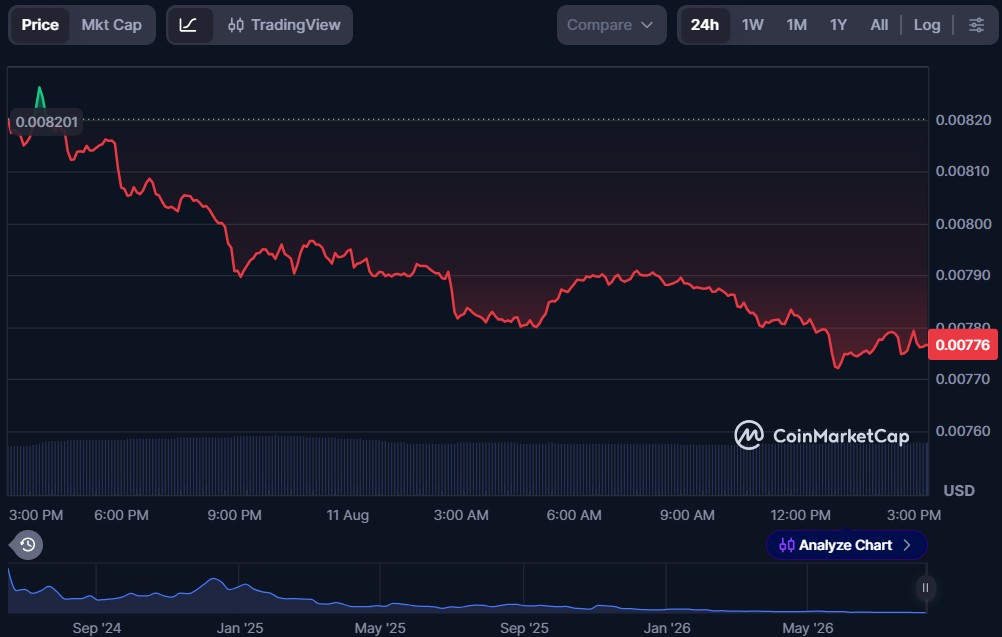Screen dimensions: 1002x637
Task: Click the chevron on Analyze Chart
Action: tap(907, 545)
